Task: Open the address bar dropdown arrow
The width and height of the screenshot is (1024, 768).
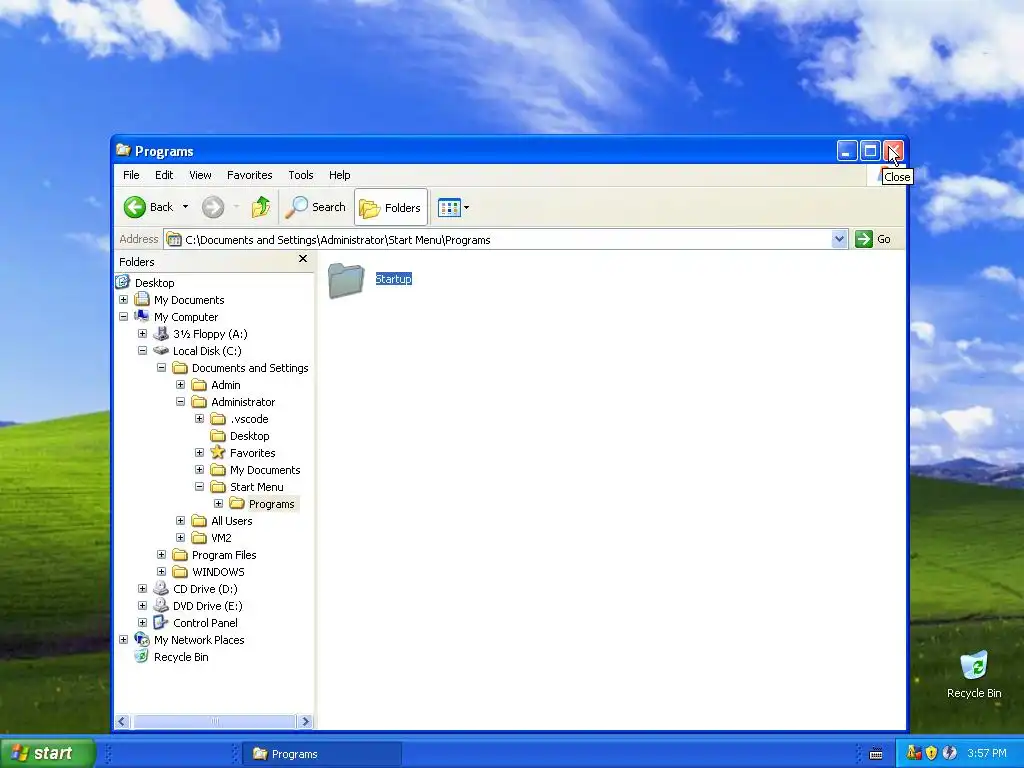Action: point(839,240)
